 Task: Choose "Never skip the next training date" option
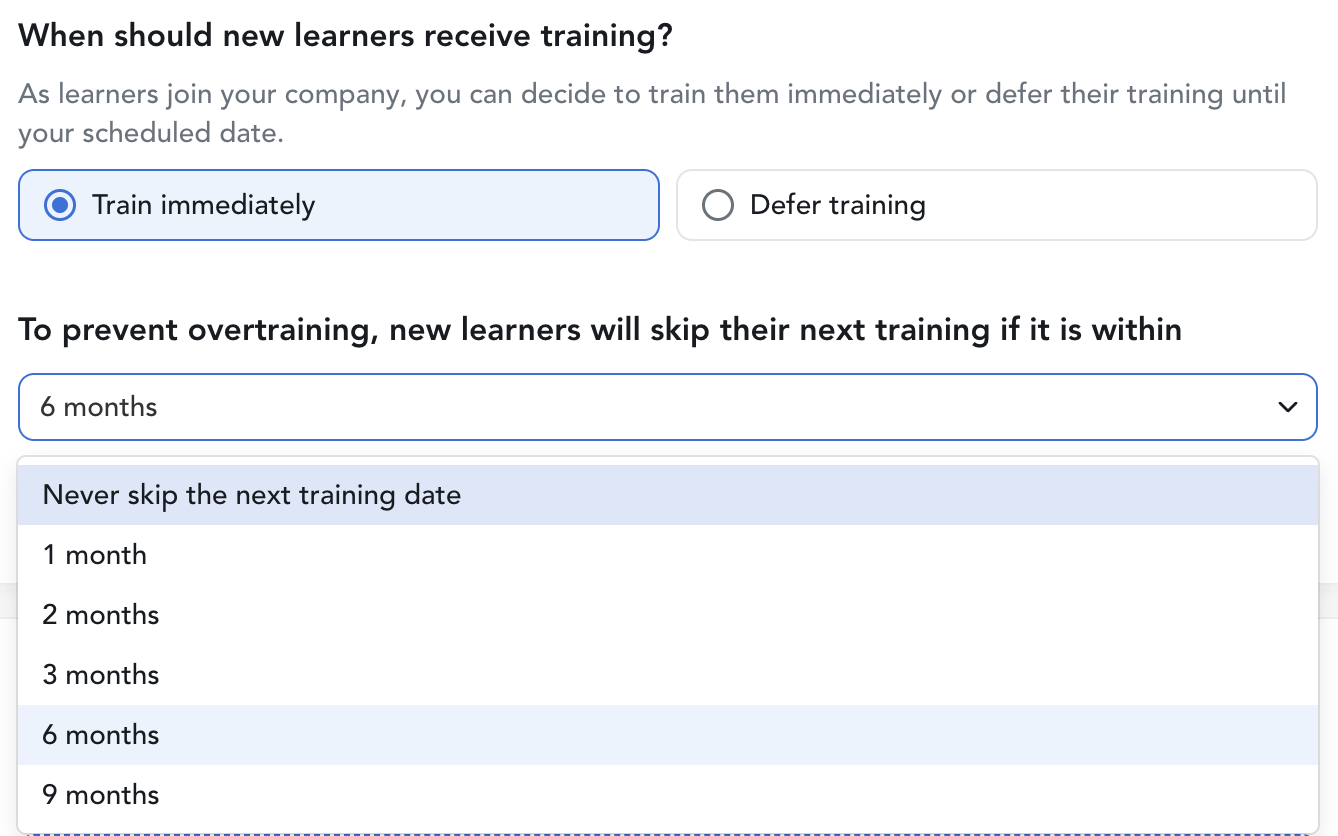pyautogui.click(x=252, y=495)
